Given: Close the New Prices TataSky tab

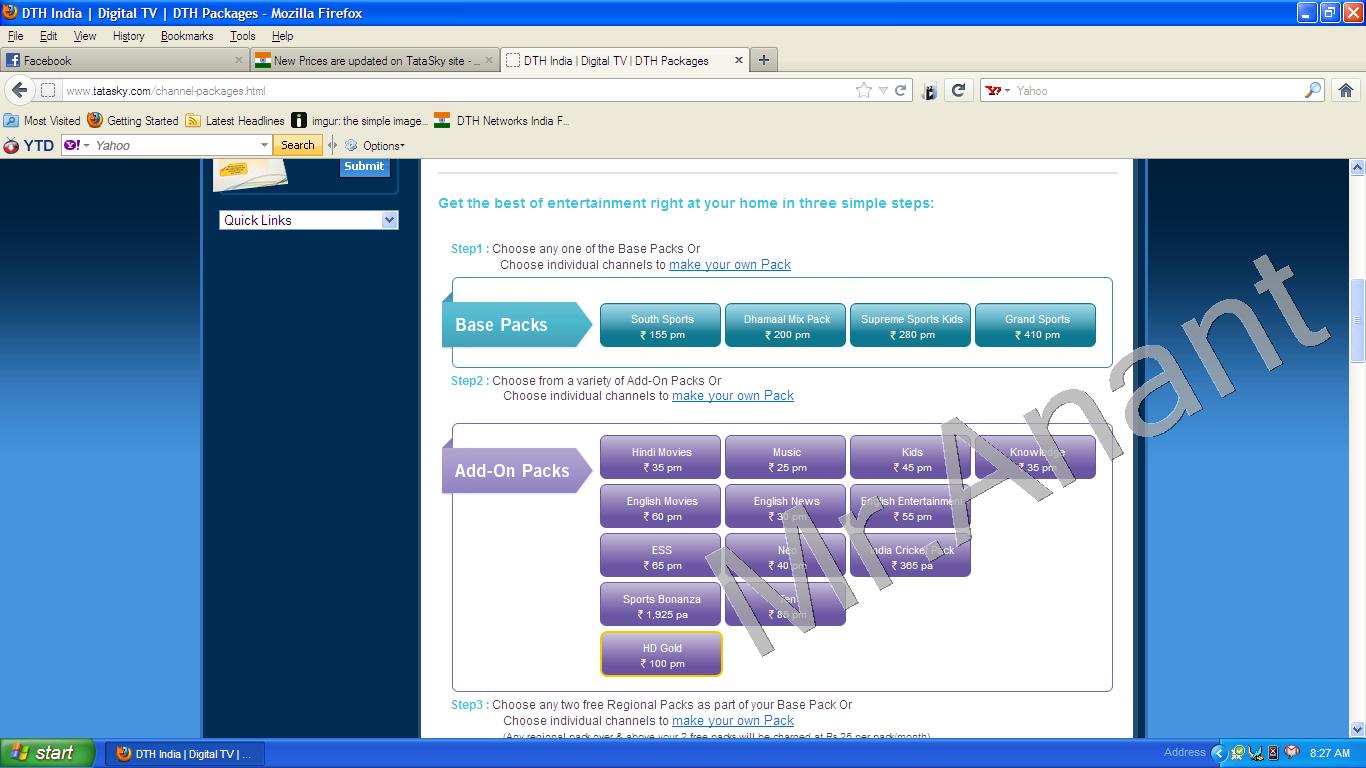Looking at the screenshot, I should click(x=489, y=60).
